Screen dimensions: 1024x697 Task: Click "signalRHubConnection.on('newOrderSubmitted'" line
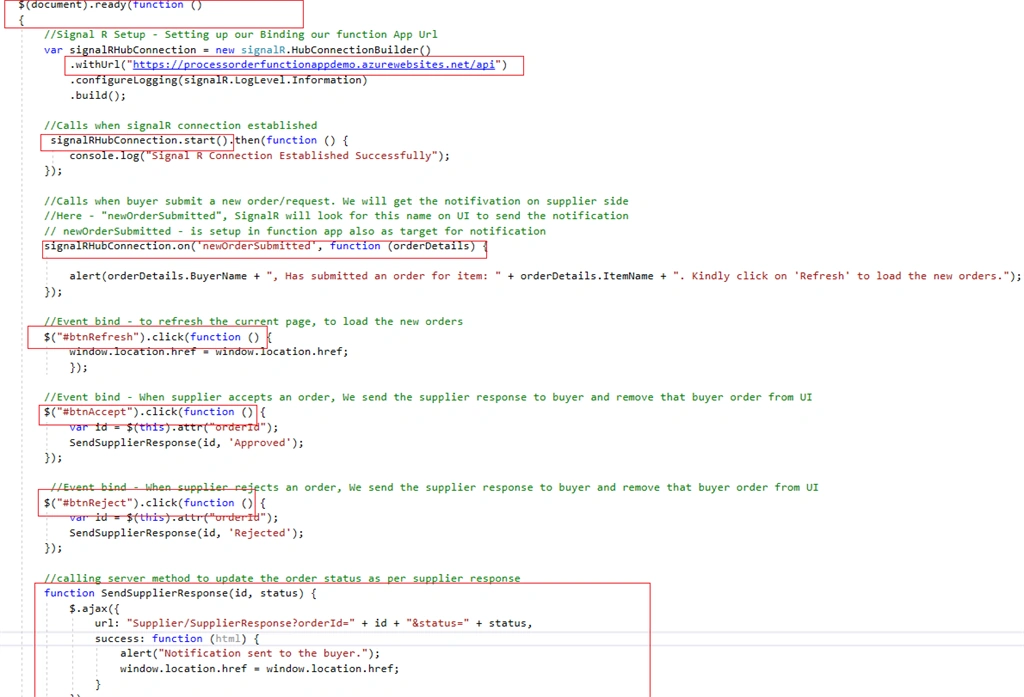pos(266,246)
